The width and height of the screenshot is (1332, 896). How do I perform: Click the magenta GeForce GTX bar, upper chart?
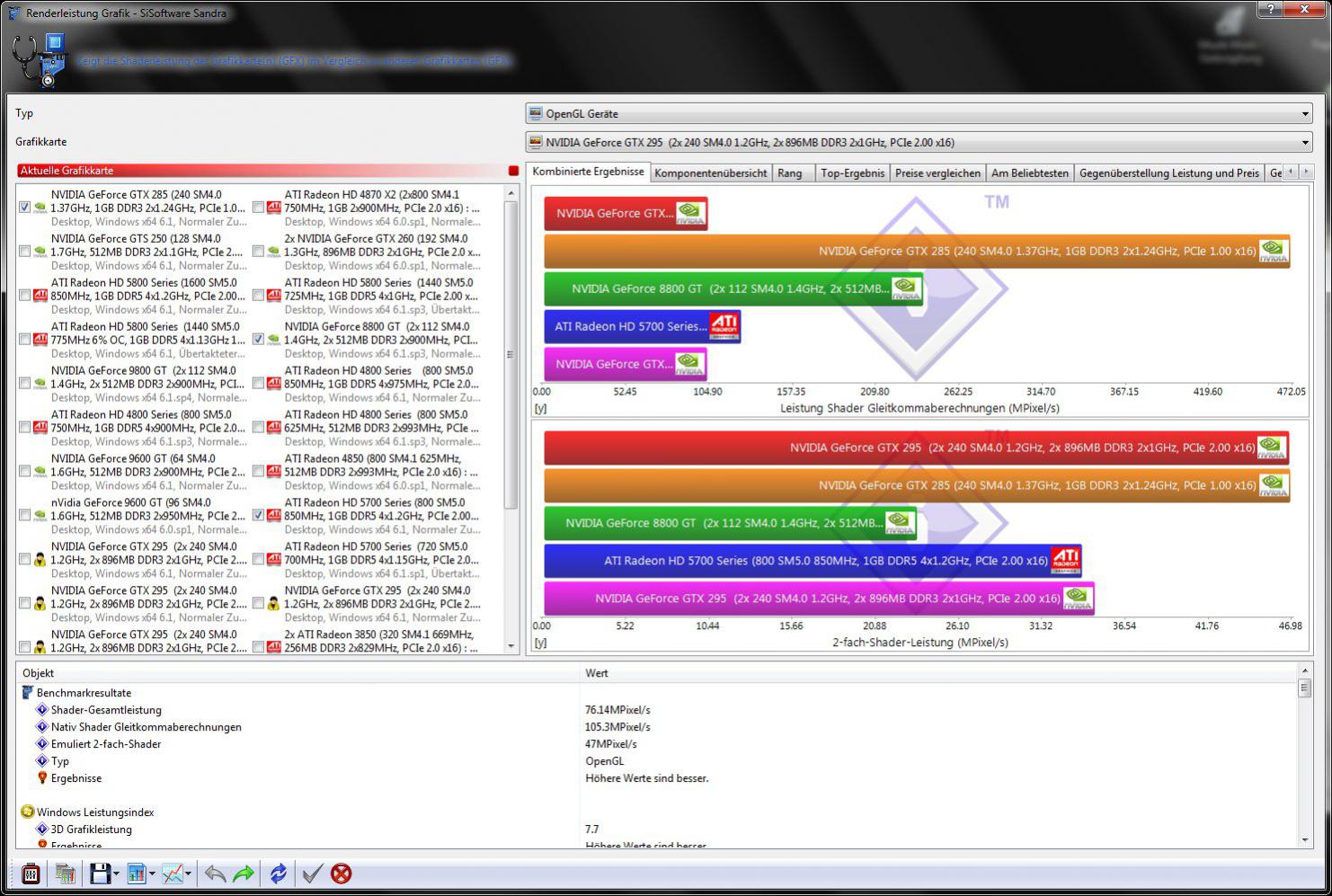tap(626, 364)
